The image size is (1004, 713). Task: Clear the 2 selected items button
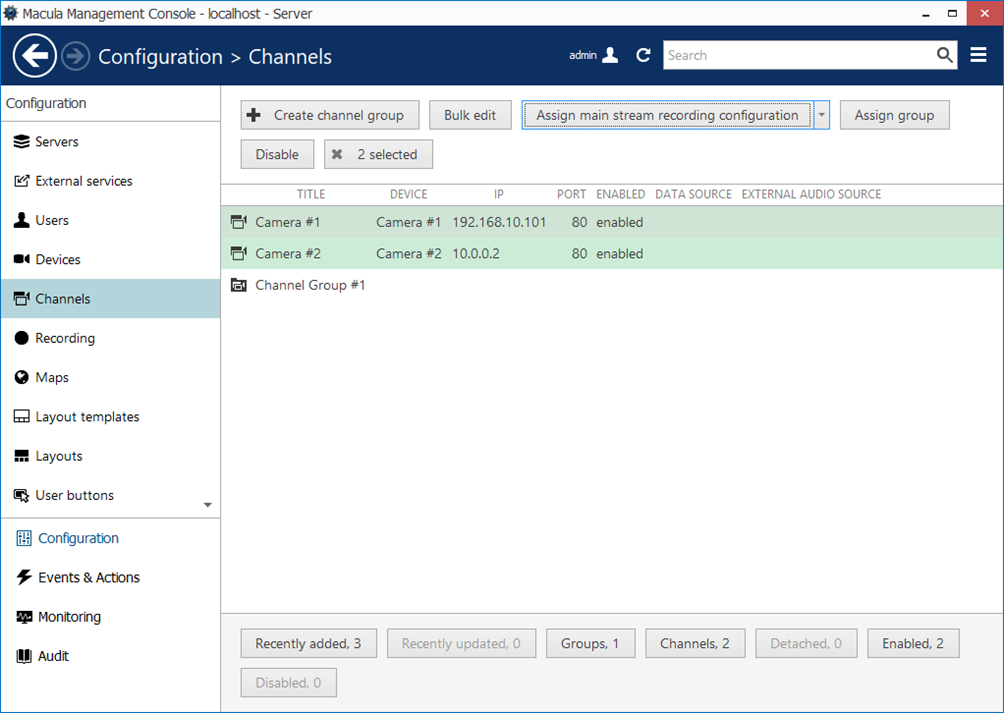378,154
